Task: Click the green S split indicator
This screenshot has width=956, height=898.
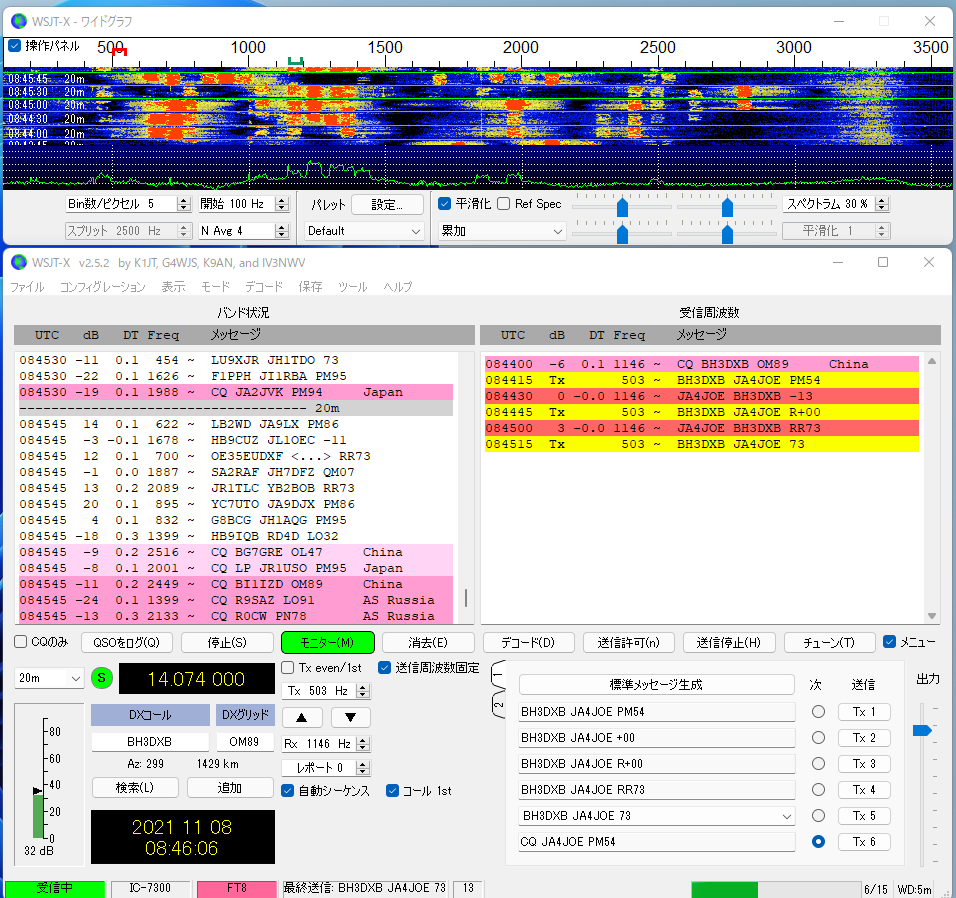Action: 103,678
